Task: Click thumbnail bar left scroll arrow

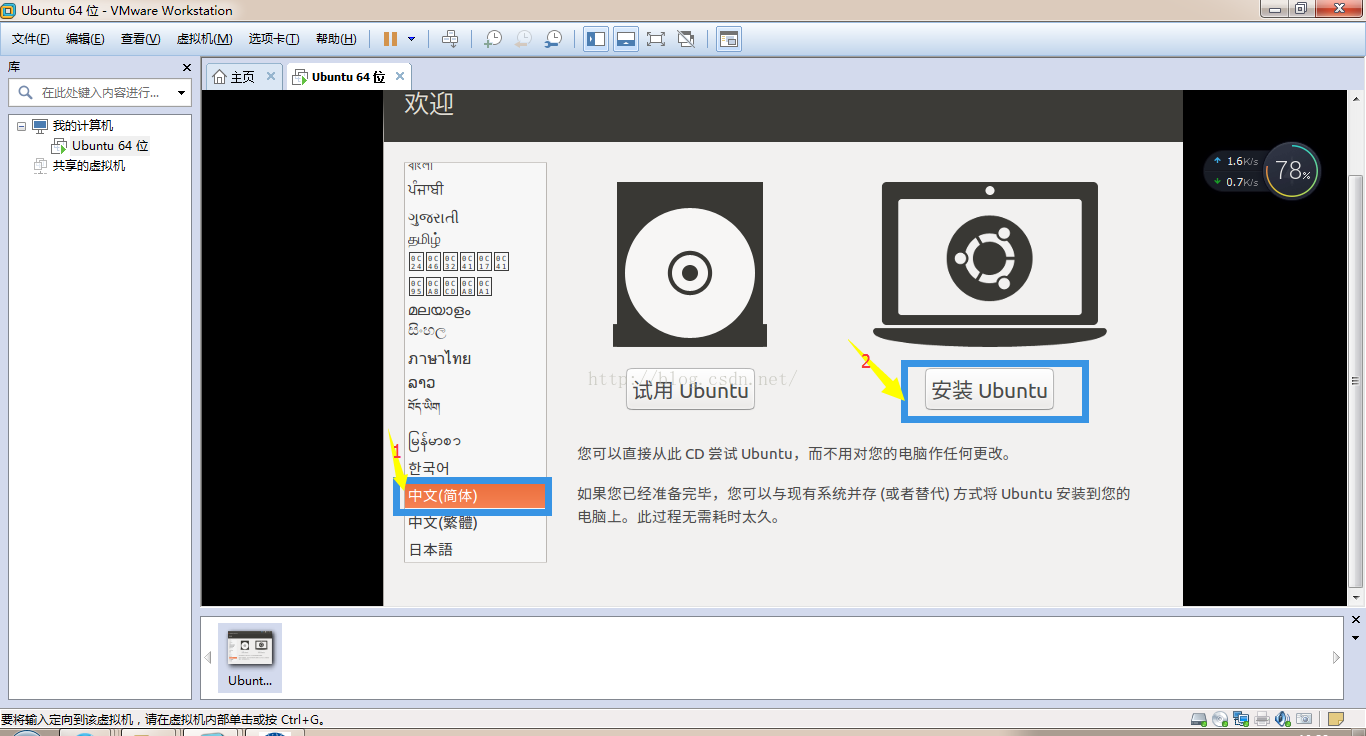Action: (x=209, y=658)
